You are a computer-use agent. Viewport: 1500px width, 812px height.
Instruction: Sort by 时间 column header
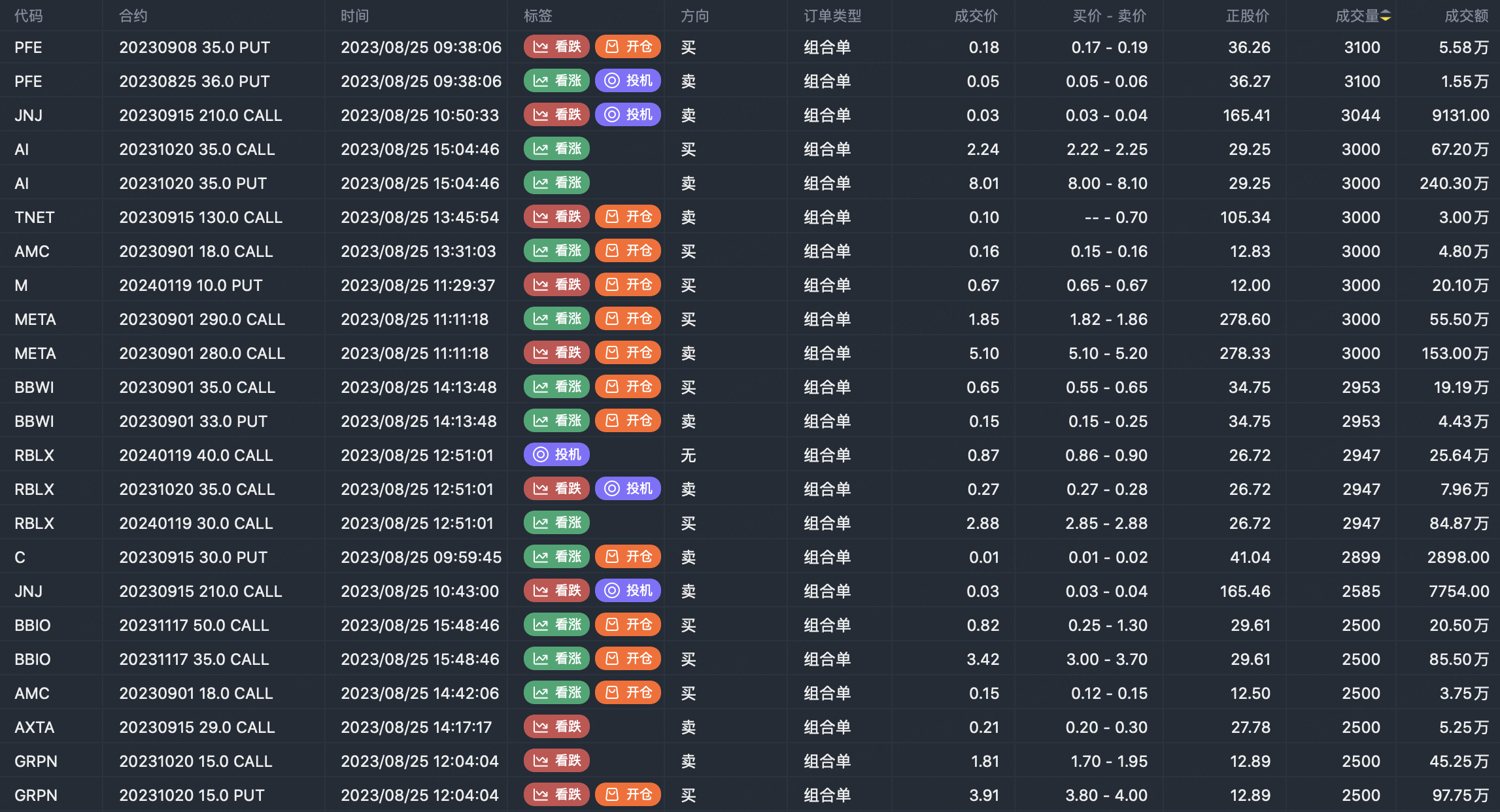pos(355,16)
